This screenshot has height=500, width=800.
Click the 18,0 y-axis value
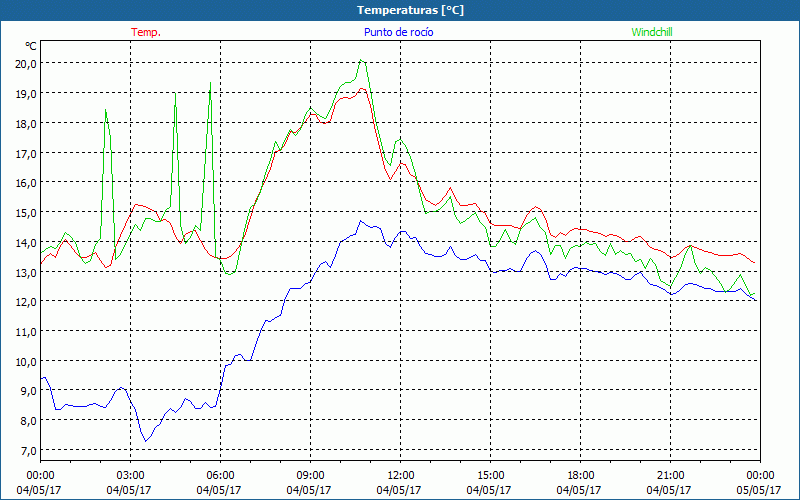click(x=27, y=123)
